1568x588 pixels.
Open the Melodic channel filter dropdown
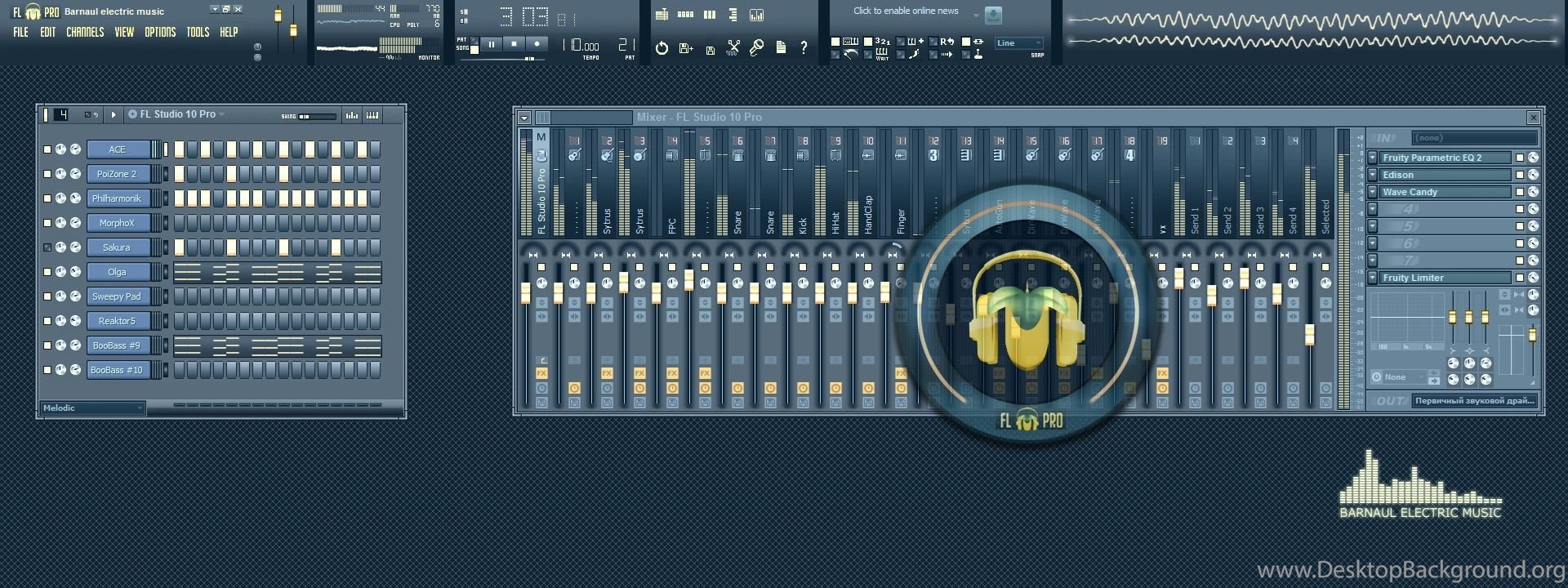93,408
